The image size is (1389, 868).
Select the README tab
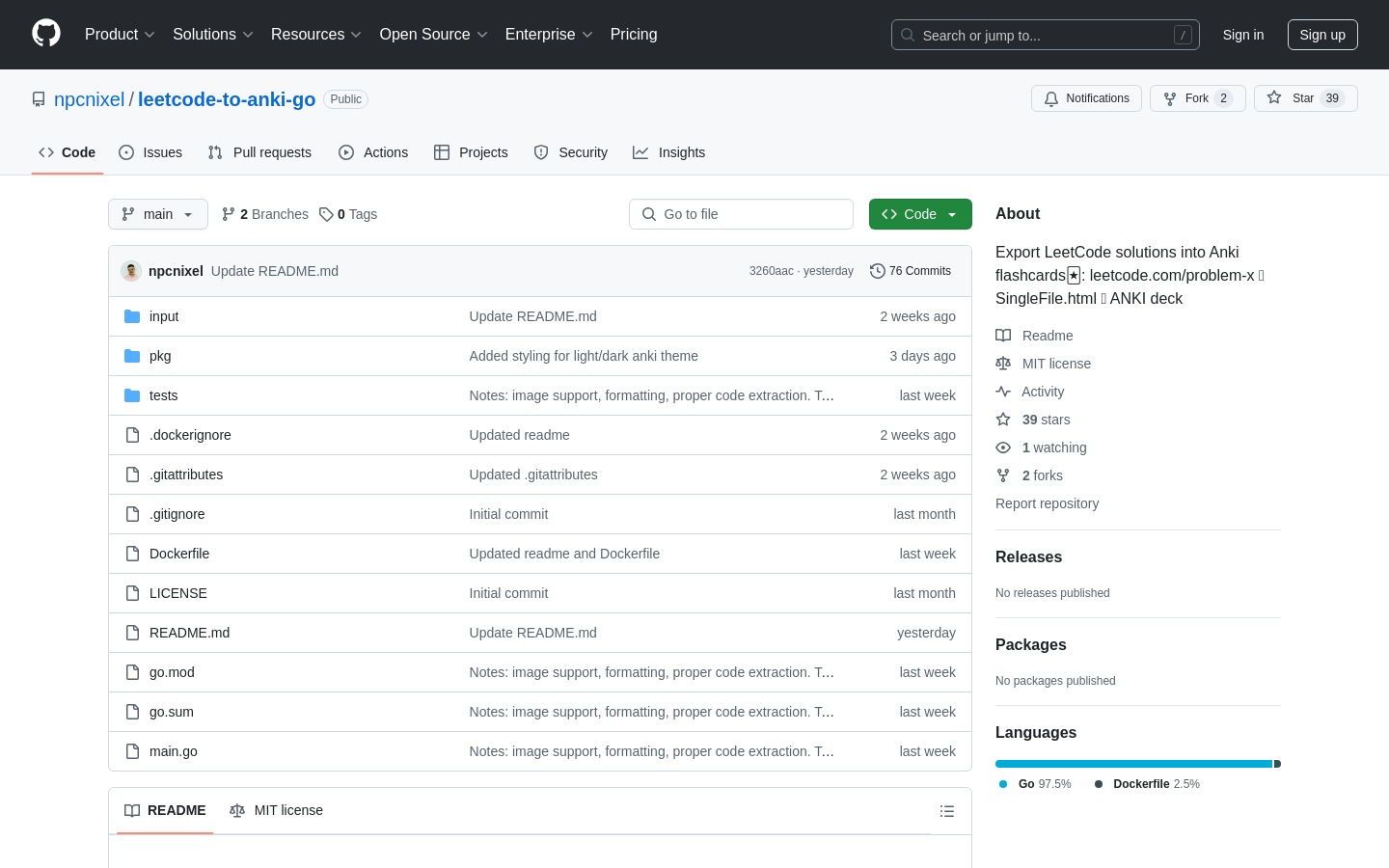[166, 811]
